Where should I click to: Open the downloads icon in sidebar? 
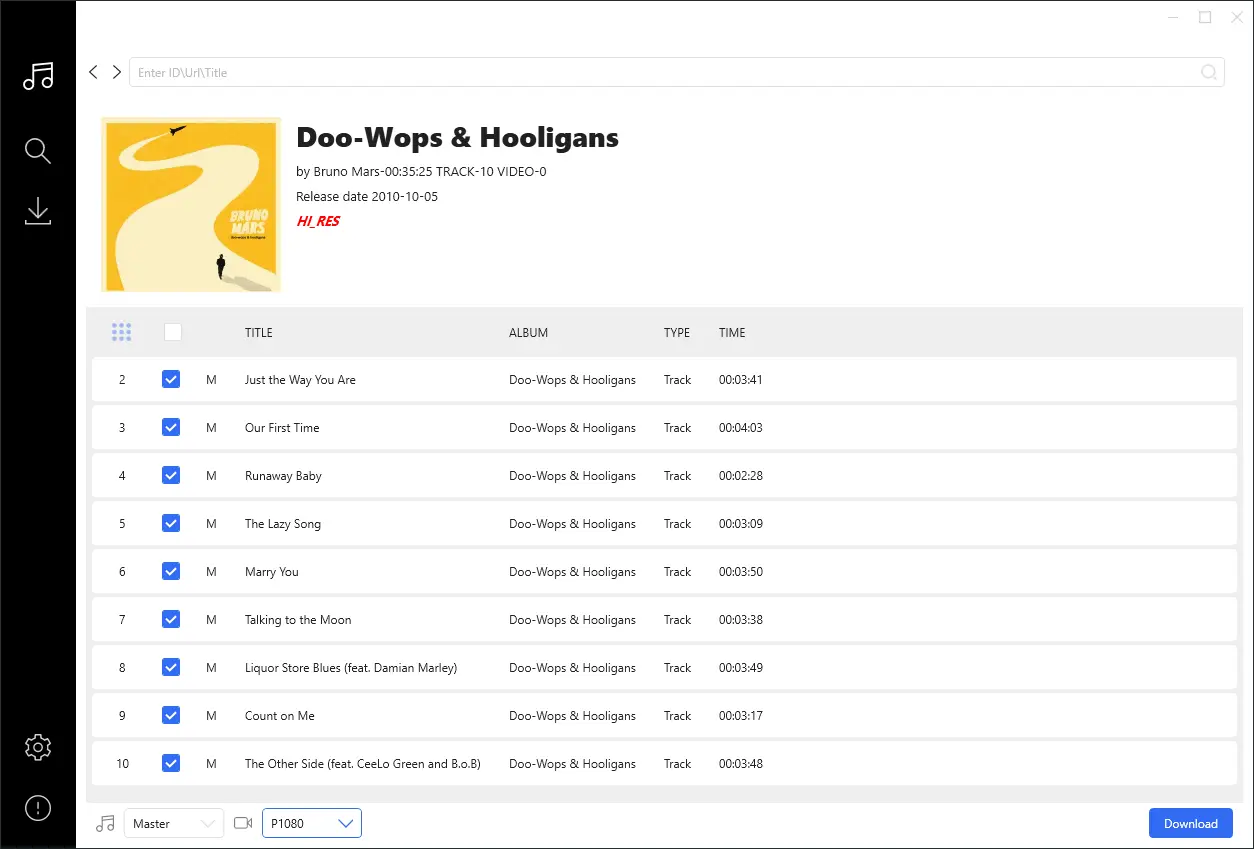38,211
